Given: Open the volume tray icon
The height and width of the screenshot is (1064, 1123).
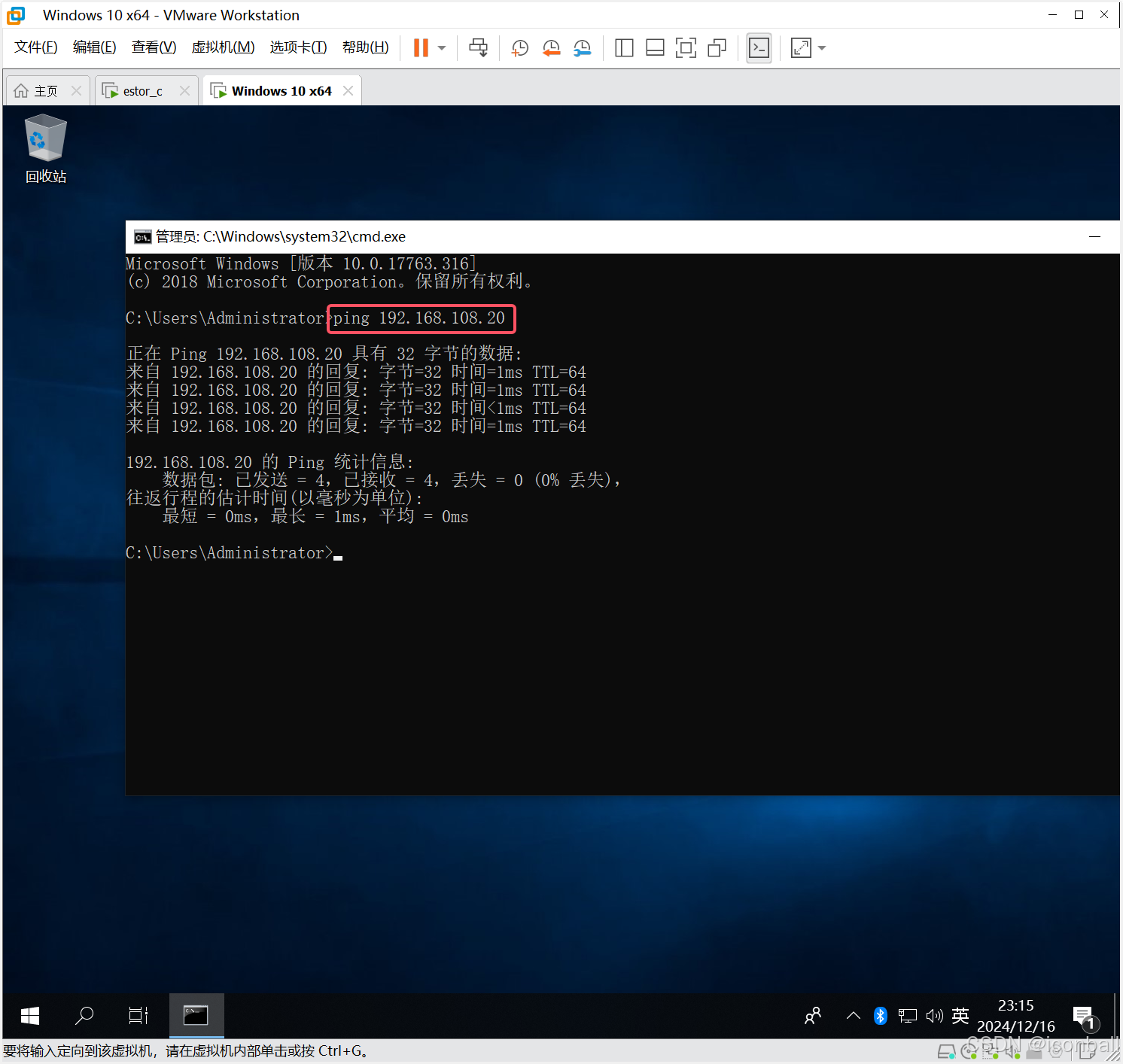Looking at the screenshot, I should [934, 1016].
